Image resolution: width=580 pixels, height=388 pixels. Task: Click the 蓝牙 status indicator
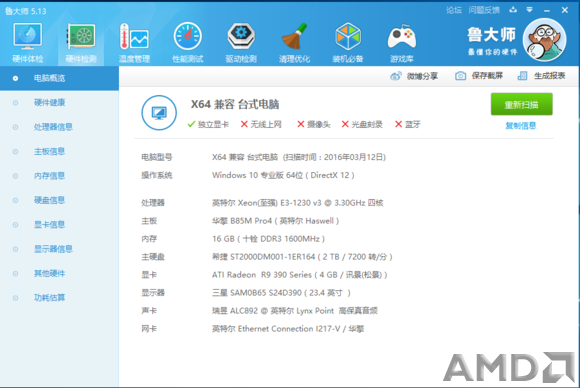(x=407, y=124)
